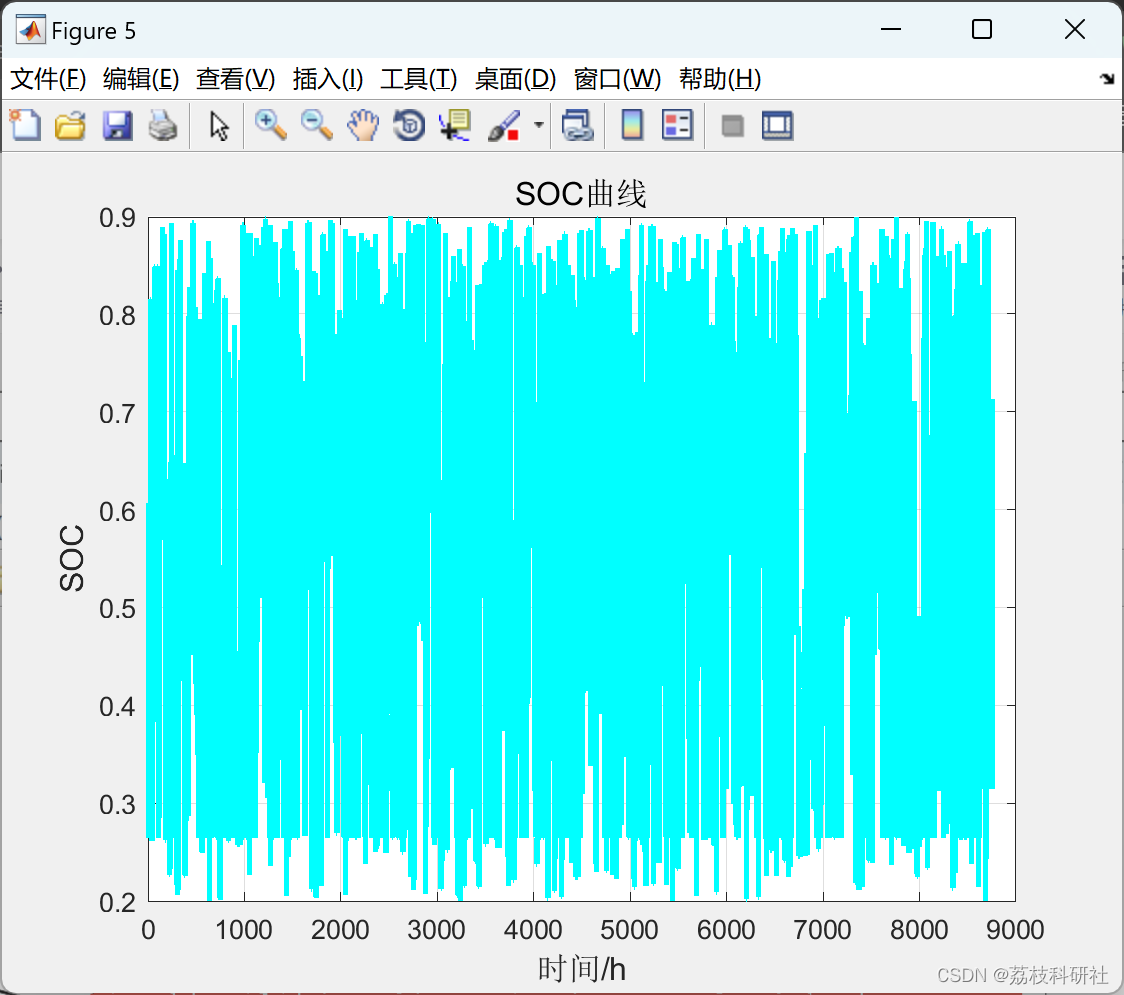Open the 文件(F) menu

point(48,79)
